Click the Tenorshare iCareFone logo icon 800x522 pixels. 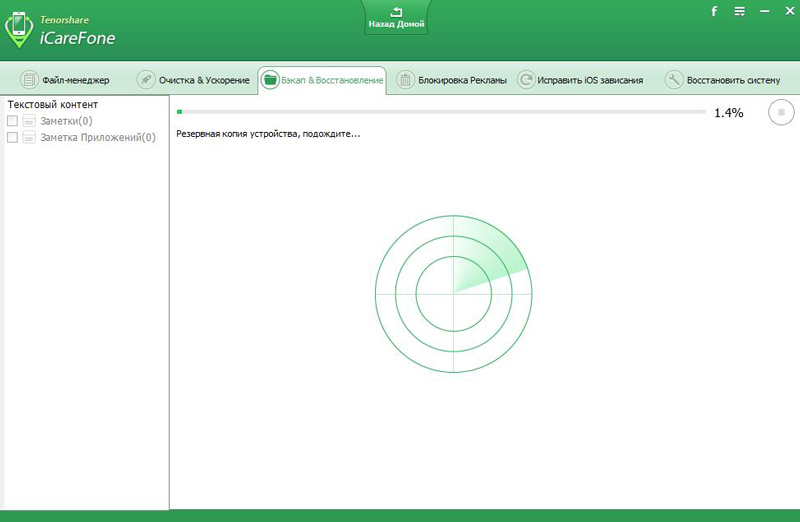click(x=19, y=29)
